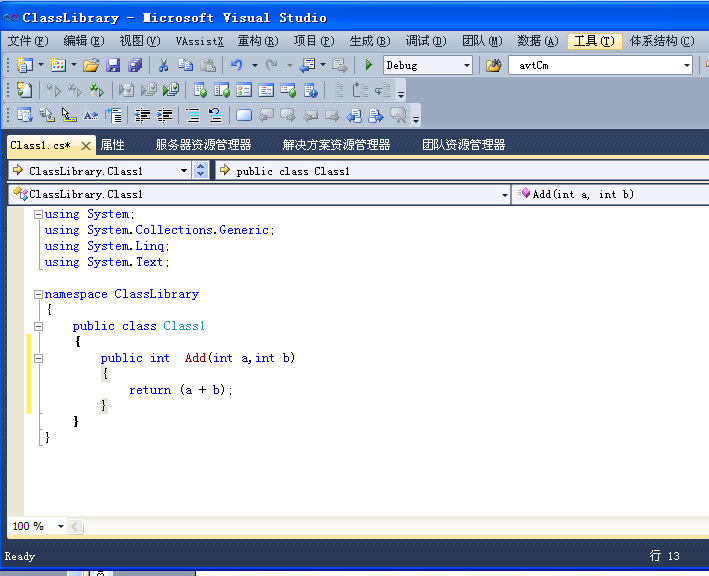Open the 生成(B) build menu
The height and width of the screenshot is (576, 709).
pyautogui.click(x=370, y=41)
